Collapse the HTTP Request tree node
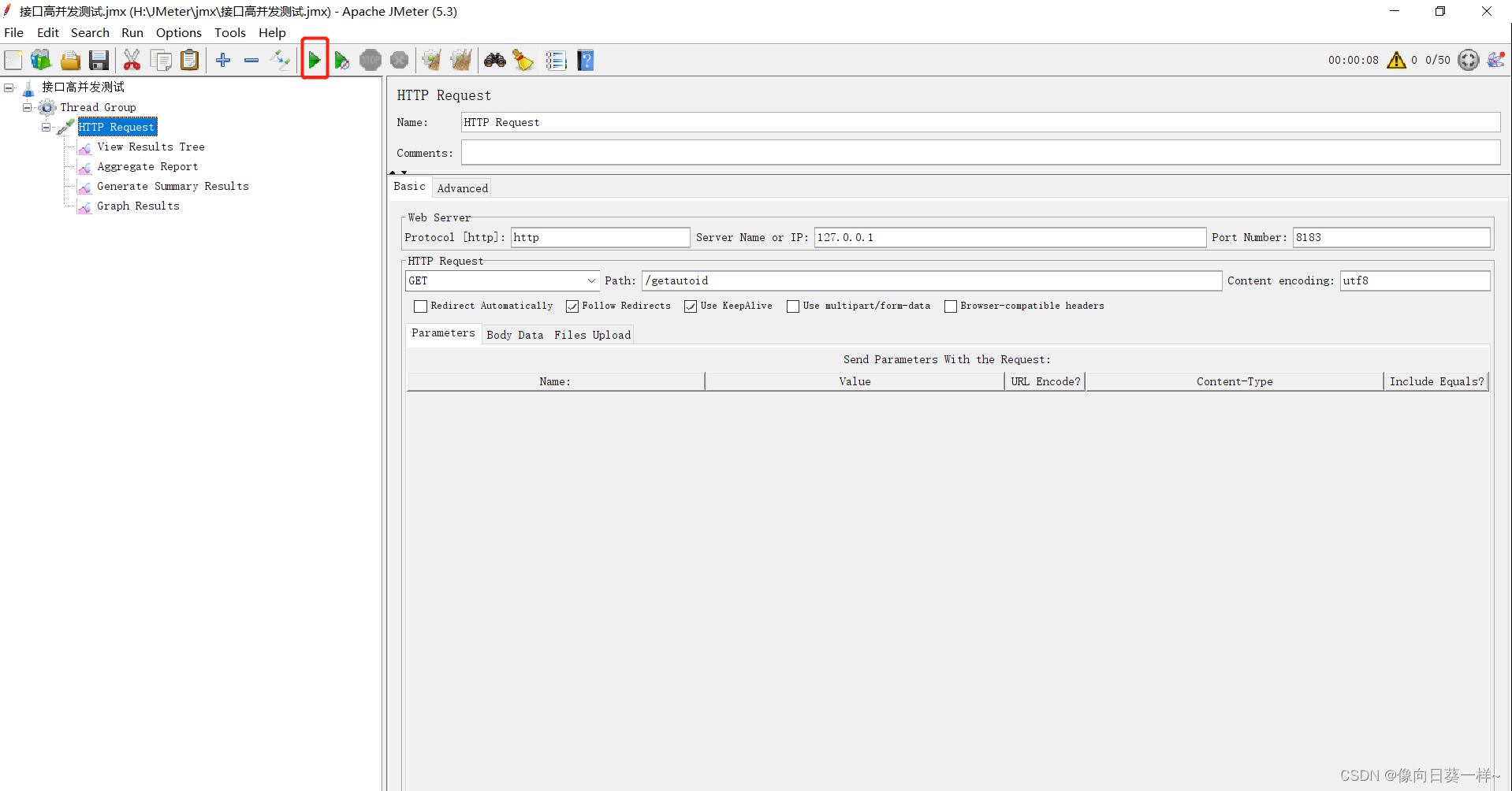1512x791 pixels. point(47,127)
